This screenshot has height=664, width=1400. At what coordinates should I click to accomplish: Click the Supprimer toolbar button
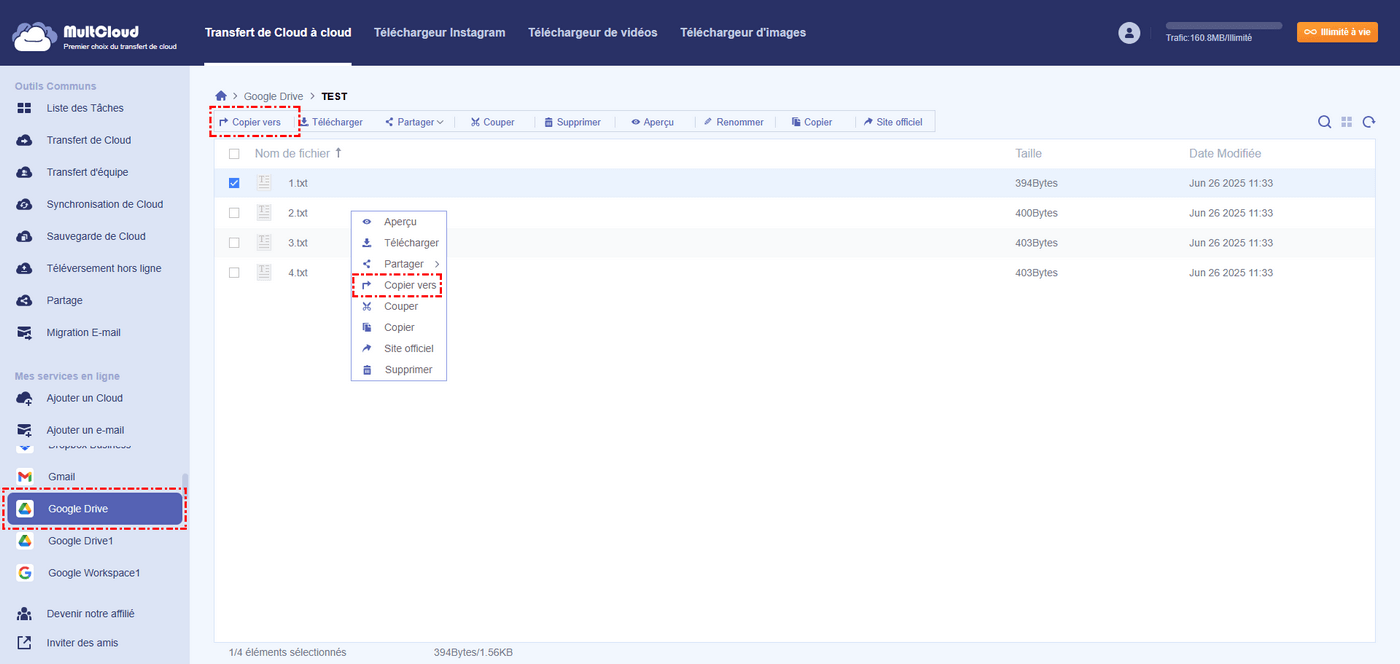coord(572,122)
